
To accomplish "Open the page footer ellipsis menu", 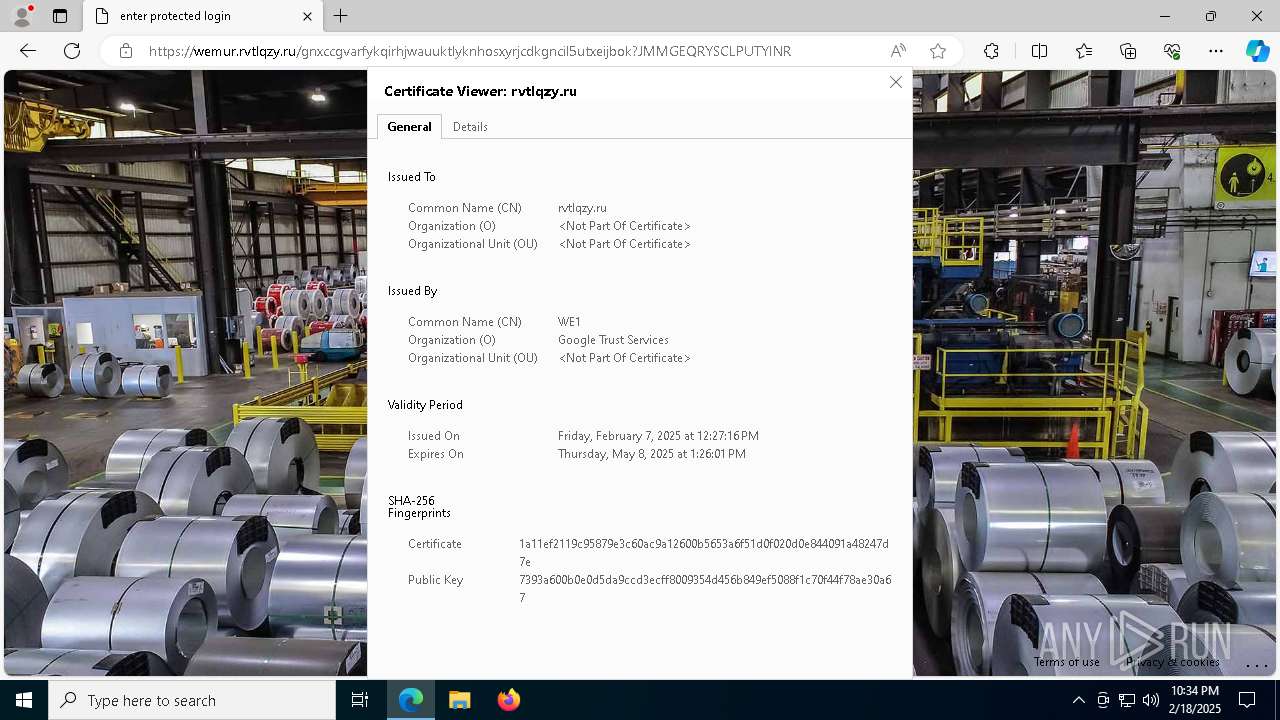I will tap(1256, 664).
